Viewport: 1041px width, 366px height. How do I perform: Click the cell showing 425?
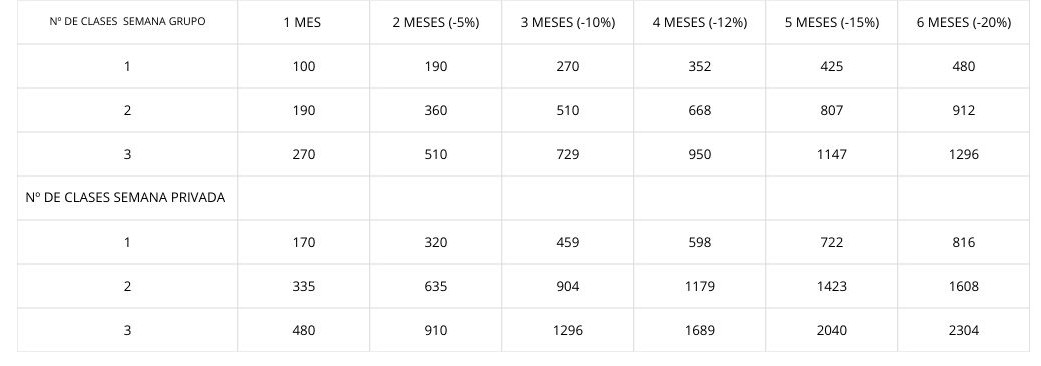(x=832, y=66)
